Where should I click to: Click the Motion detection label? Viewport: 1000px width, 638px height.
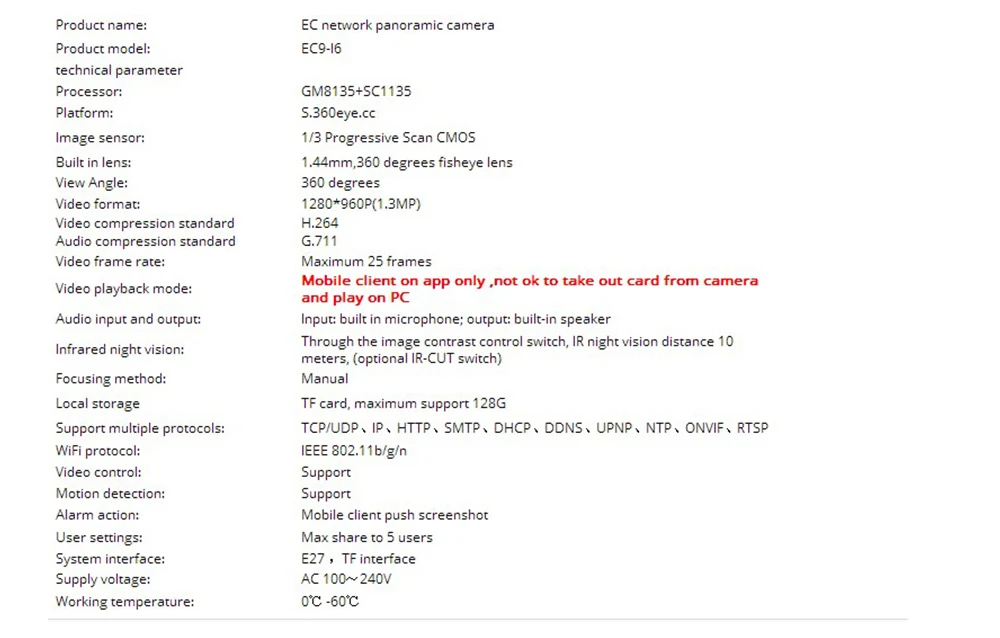pyautogui.click(x=110, y=493)
